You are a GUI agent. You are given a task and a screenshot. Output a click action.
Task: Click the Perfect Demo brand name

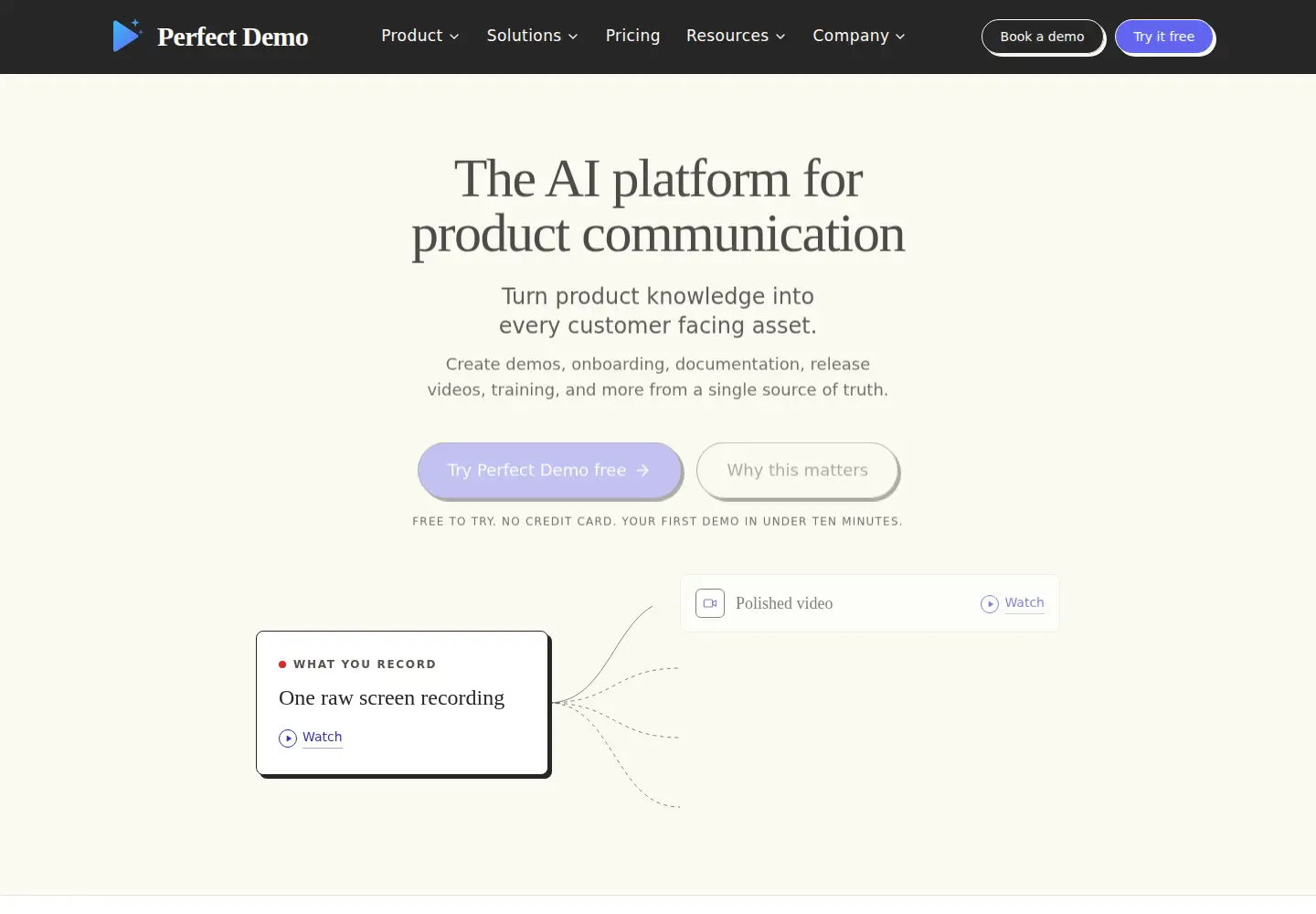(x=233, y=37)
